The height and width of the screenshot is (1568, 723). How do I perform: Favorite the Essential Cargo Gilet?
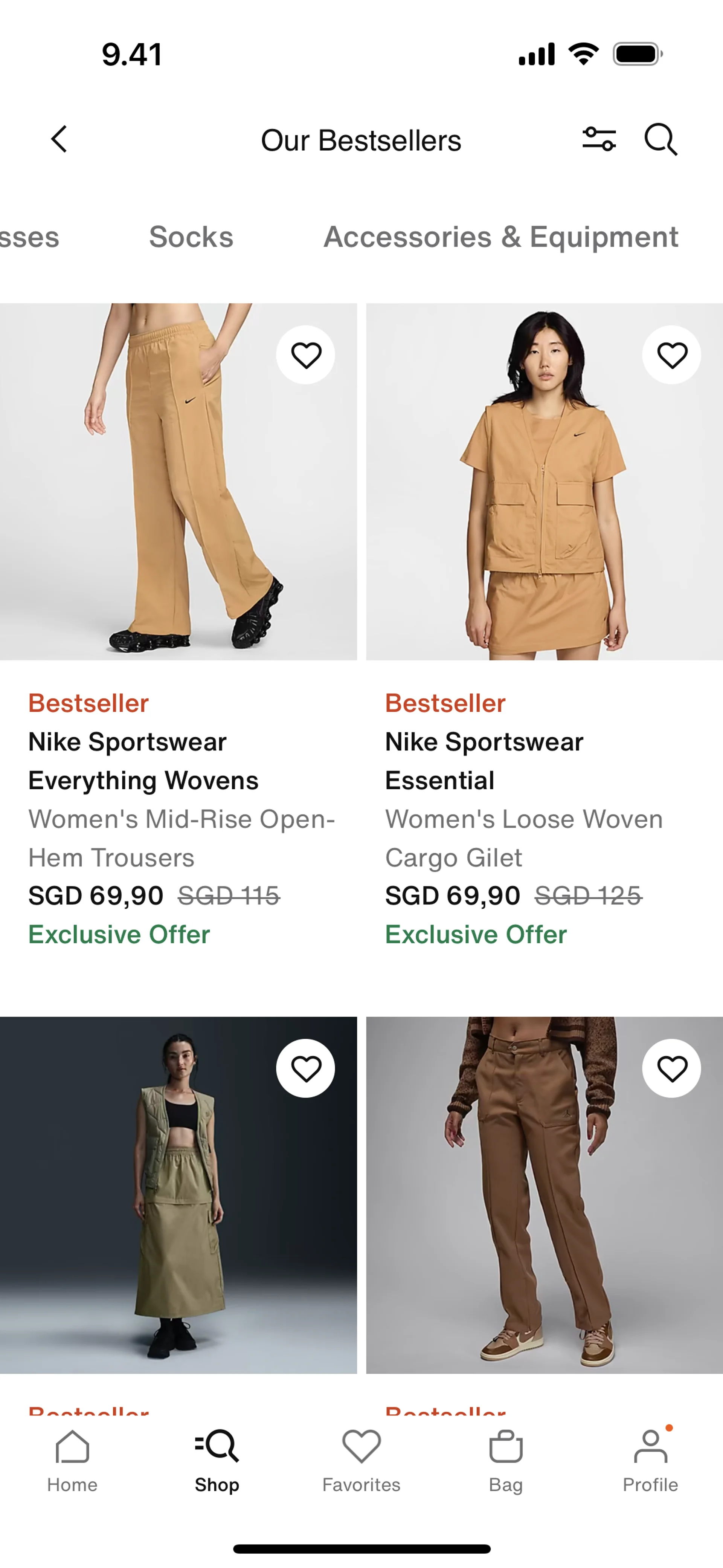[x=671, y=355]
